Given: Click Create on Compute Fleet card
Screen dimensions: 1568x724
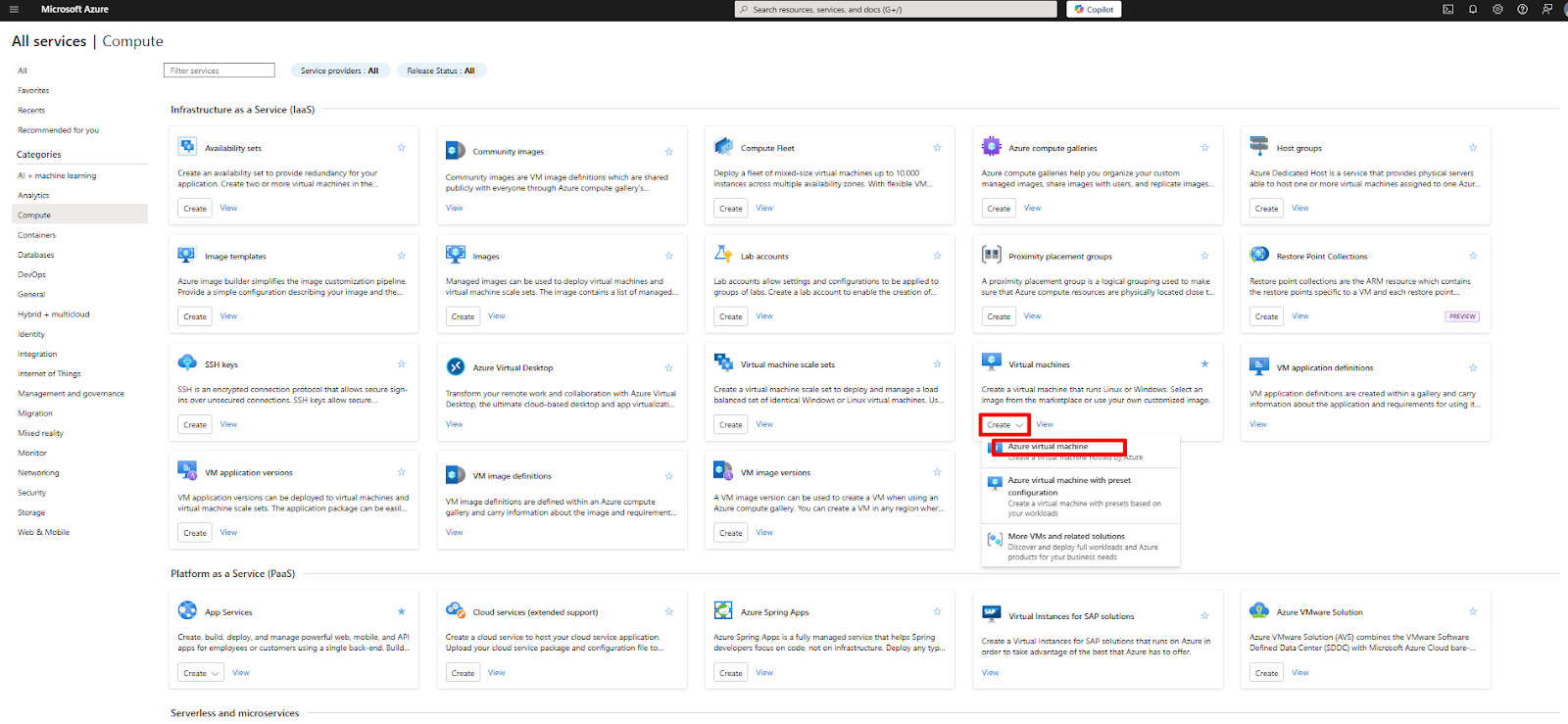Looking at the screenshot, I should coord(731,208).
